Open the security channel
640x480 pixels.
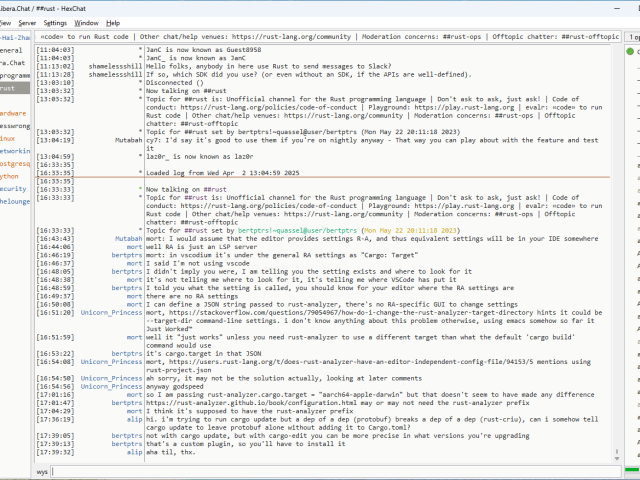(13, 188)
